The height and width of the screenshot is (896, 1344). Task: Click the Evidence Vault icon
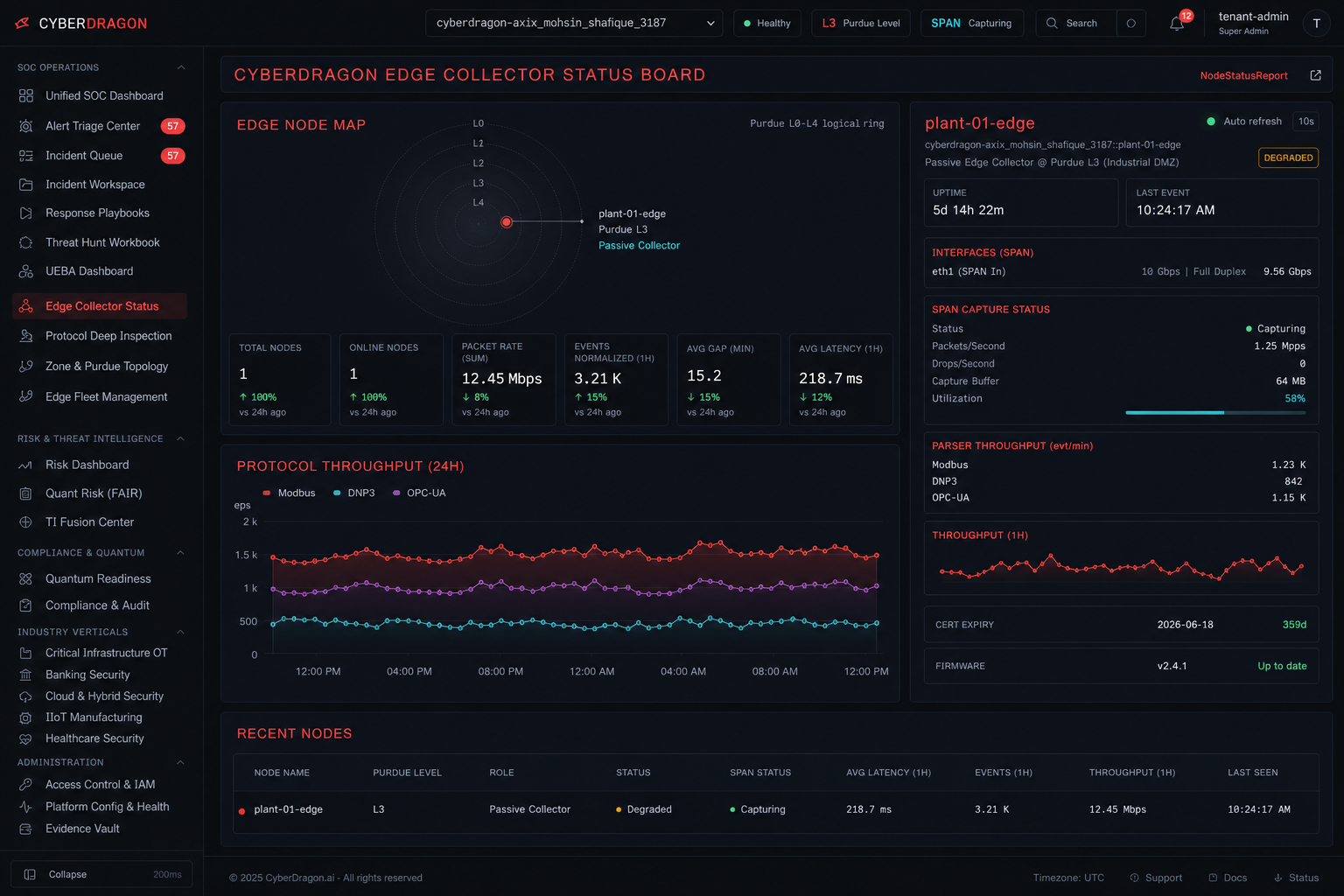(26, 829)
